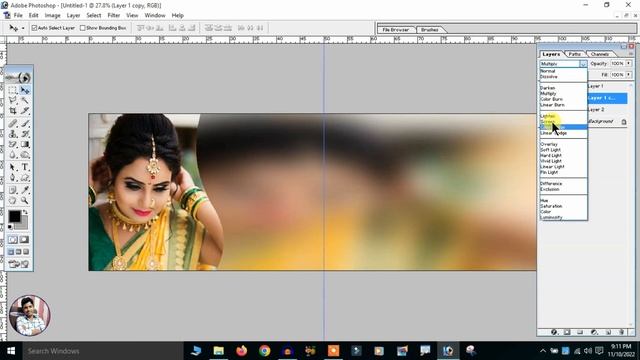Select the Pen tool
This screenshot has width=640, height=360.
coord(13,178)
